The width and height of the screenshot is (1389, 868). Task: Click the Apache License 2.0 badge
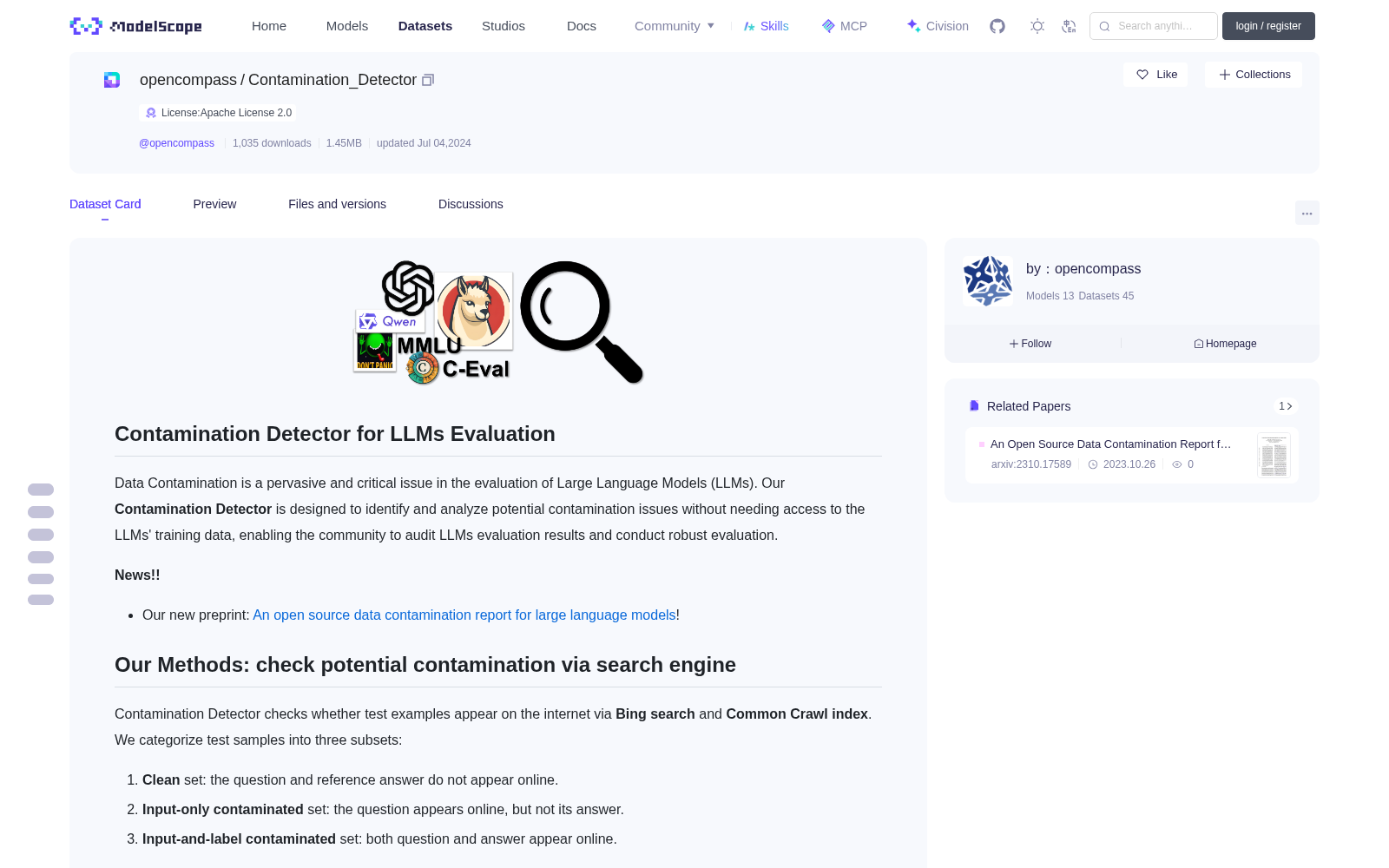[x=218, y=113]
